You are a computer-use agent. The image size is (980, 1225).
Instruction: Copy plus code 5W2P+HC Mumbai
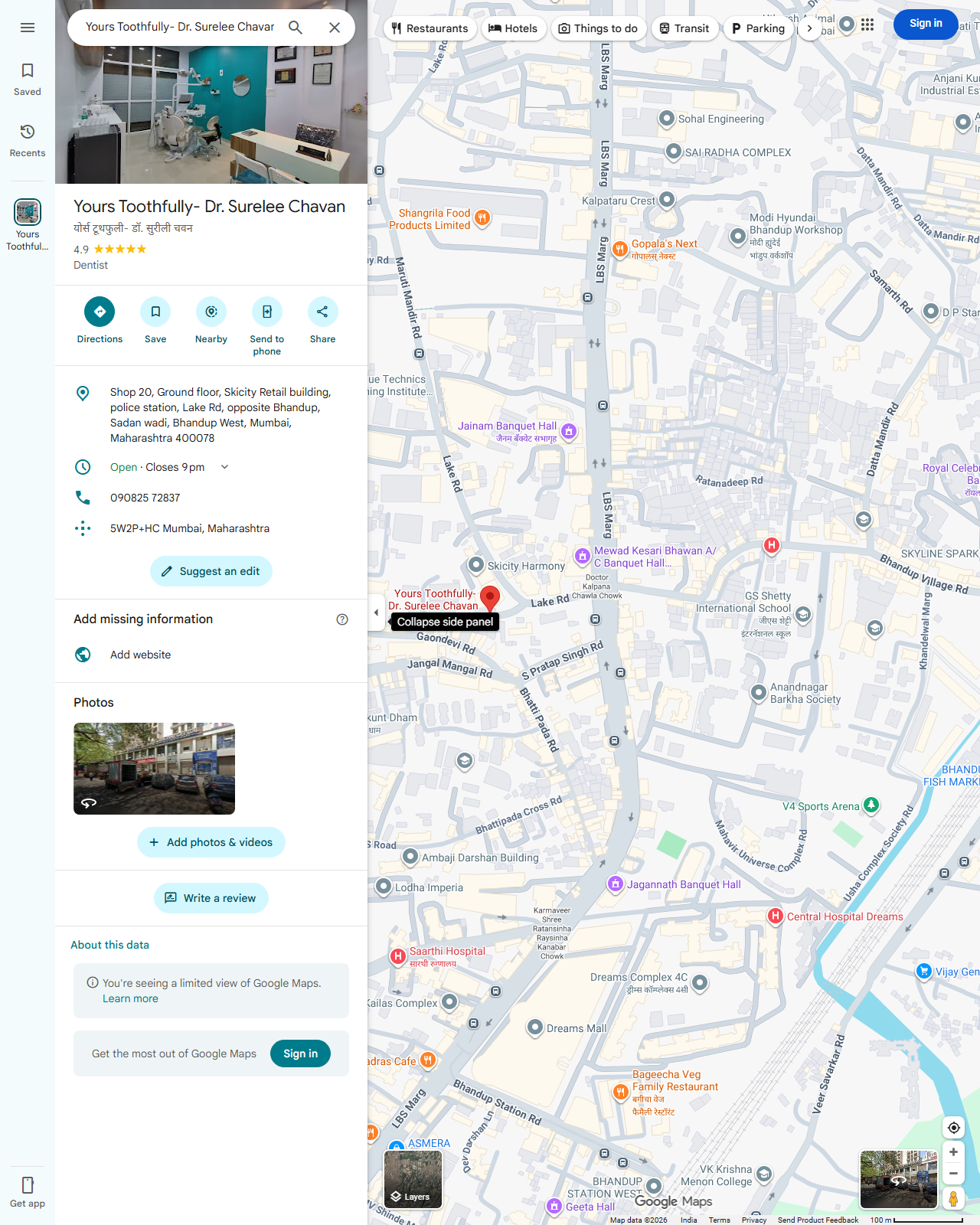211,528
